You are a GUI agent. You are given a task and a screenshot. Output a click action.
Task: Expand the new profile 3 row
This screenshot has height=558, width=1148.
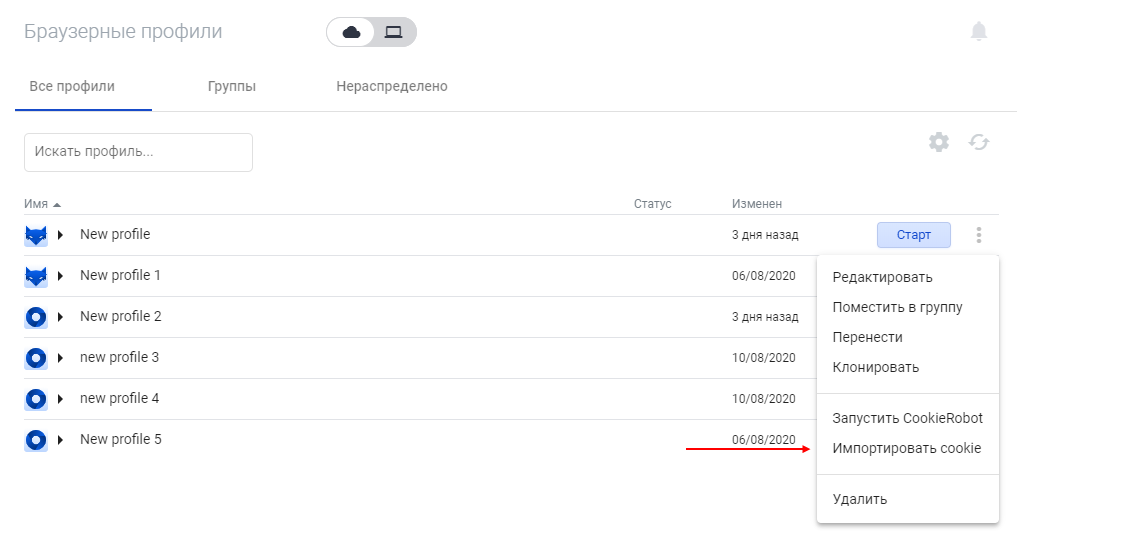pyautogui.click(x=61, y=358)
